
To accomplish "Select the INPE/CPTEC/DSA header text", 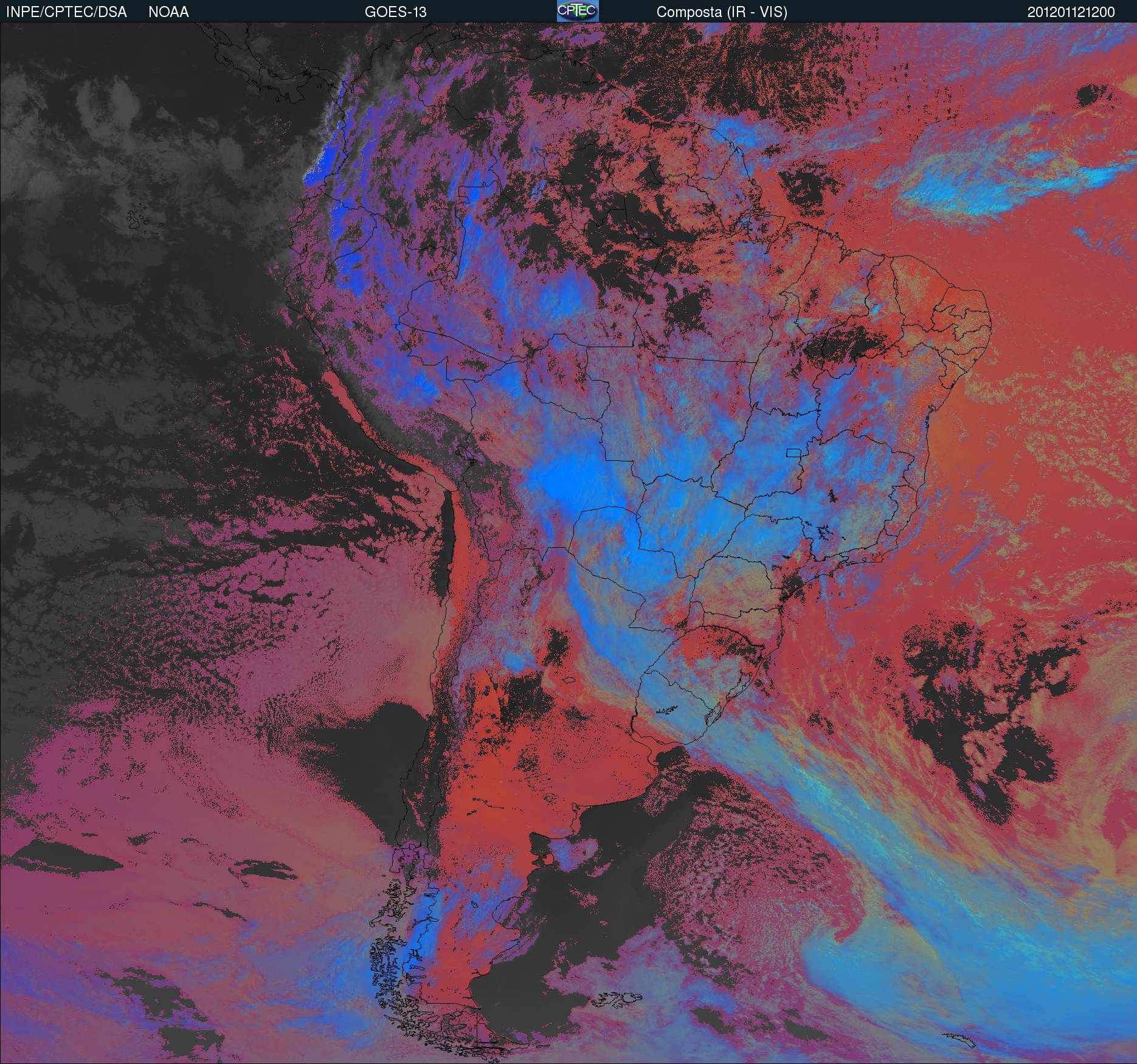I will (x=66, y=12).
